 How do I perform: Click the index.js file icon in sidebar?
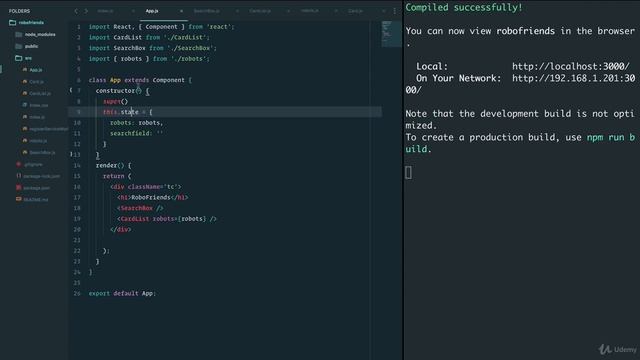25,117
